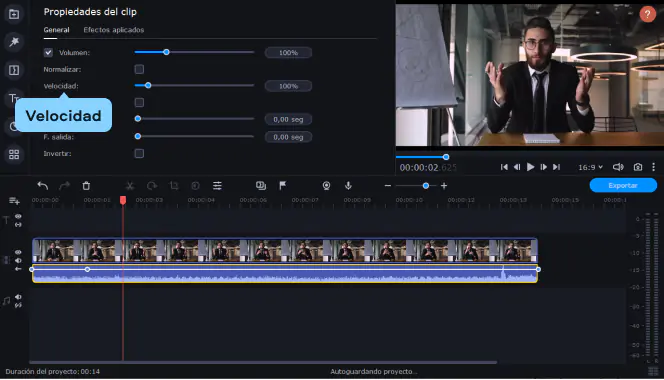Click the F. salida 0,00 seg field
The height and width of the screenshot is (380, 664).
(288, 137)
